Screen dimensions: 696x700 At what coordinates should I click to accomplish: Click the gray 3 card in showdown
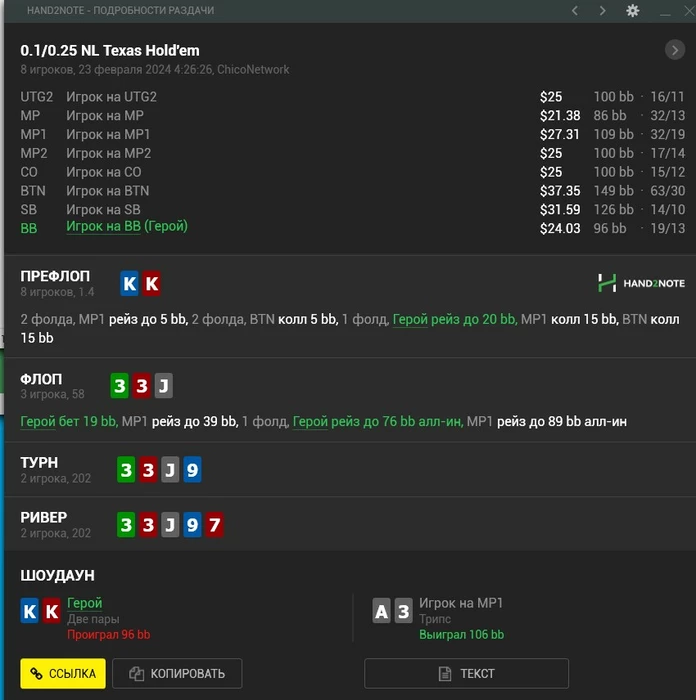click(x=404, y=611)
